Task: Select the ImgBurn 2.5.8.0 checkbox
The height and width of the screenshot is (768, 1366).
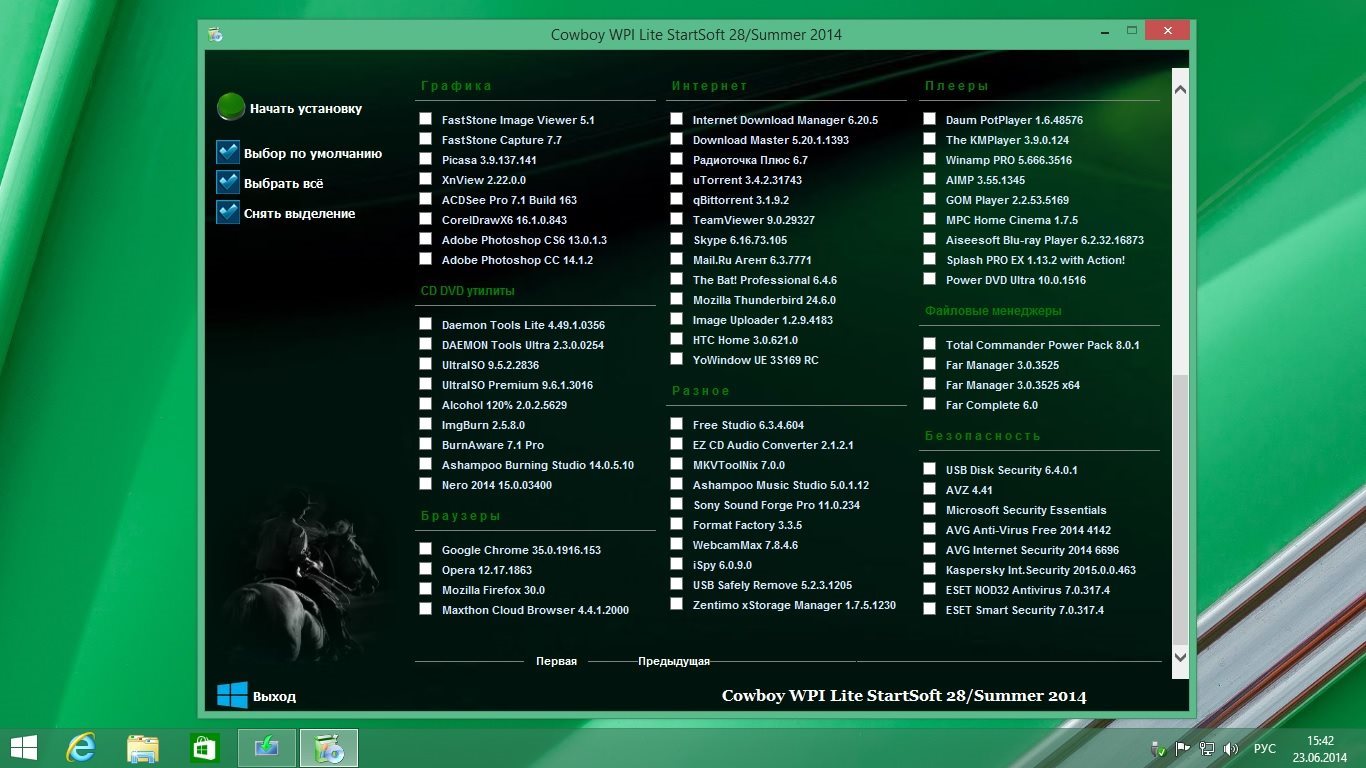Action: coord(426,424)
